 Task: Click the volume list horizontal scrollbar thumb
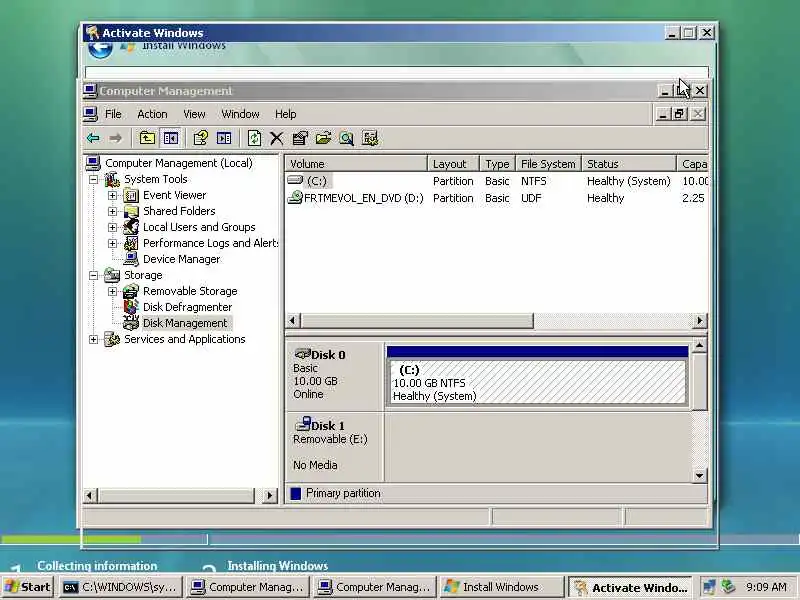[417, 321]
